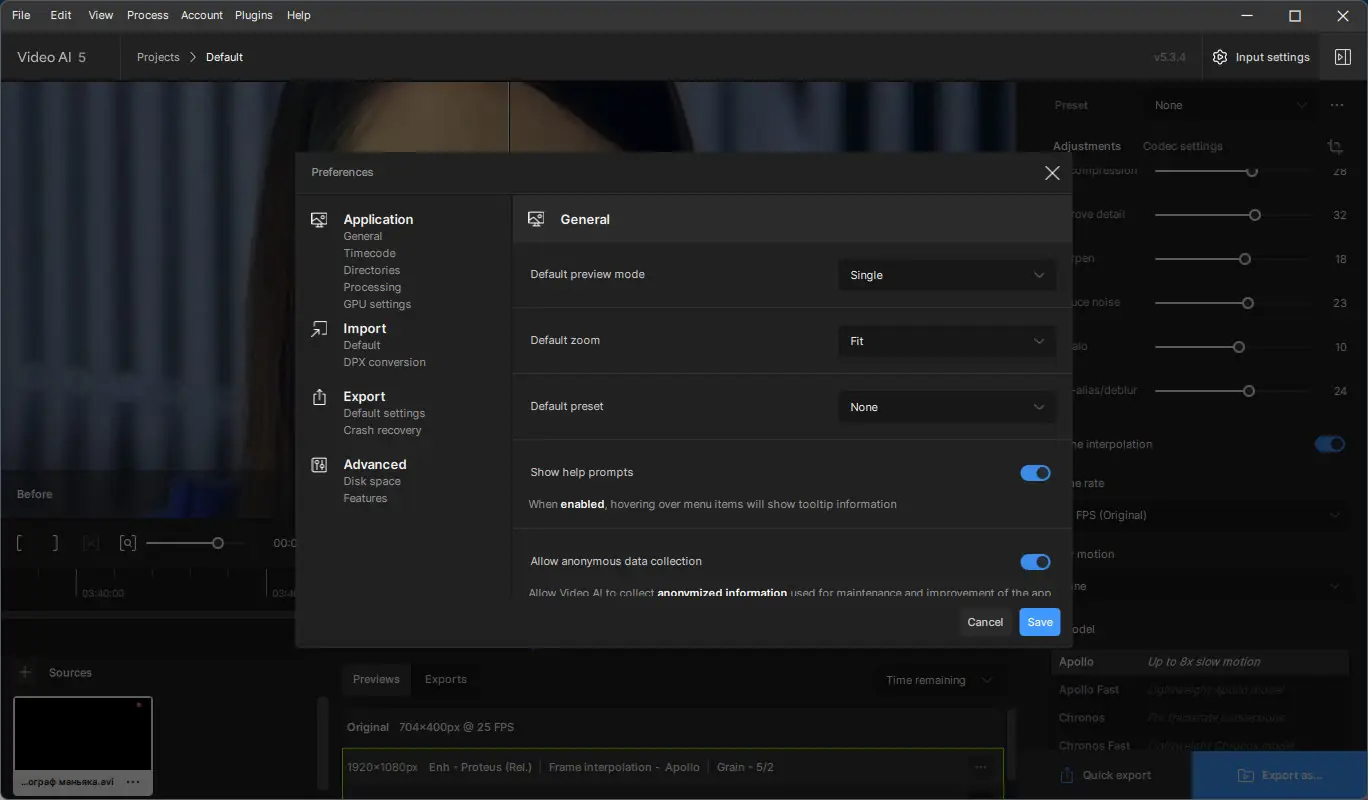Open the Advanced section icon in Preferences
Viewport: 1368px width, 800px height.
click(319, 464)
